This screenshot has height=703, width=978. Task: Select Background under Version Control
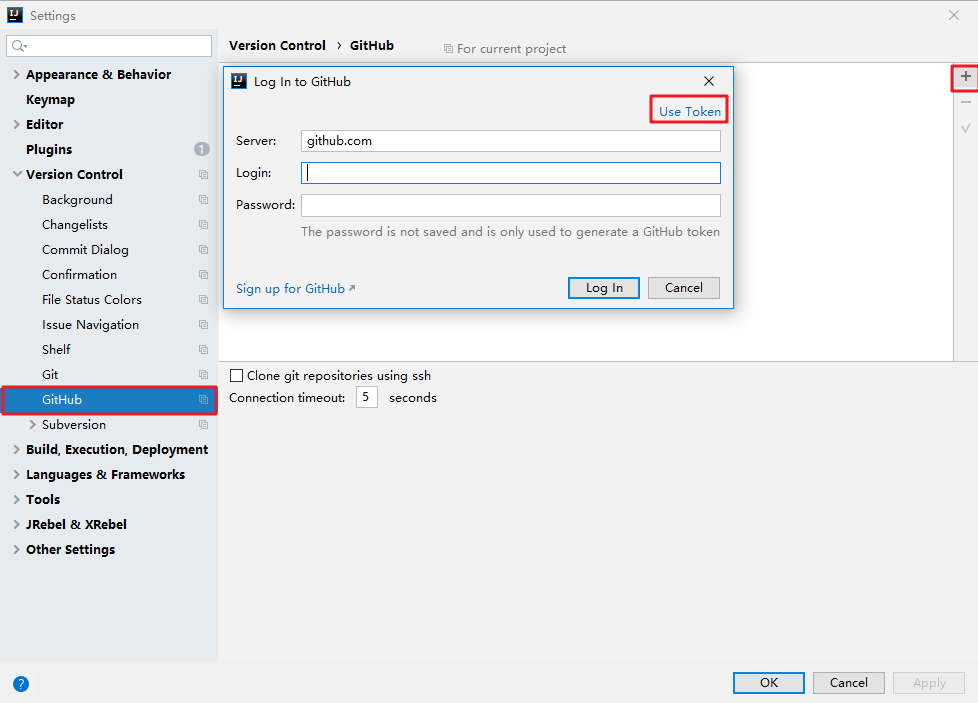point(77,200)
